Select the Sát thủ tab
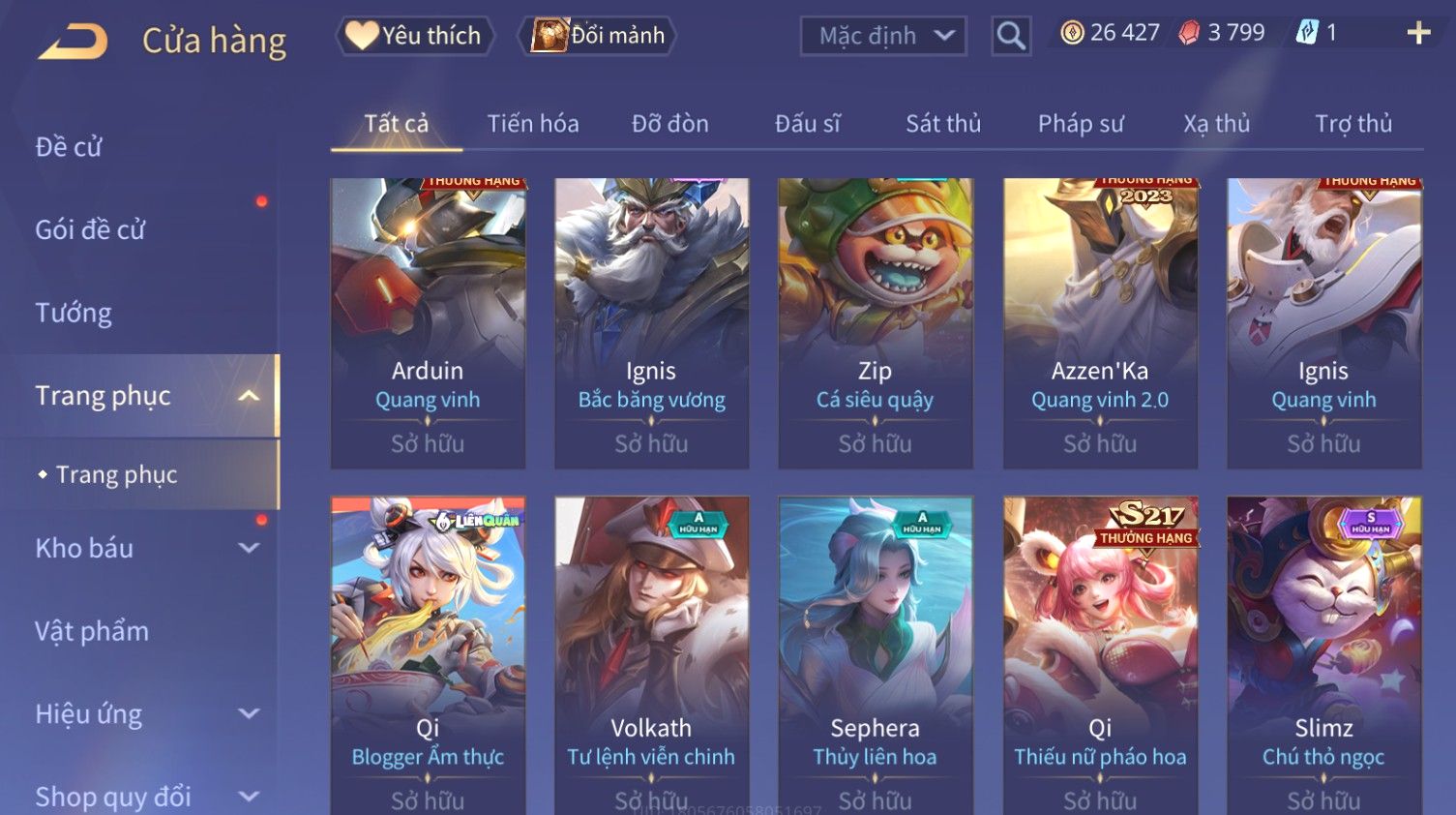The height and width of the screenshot is (815, 1456). (943, 124)
